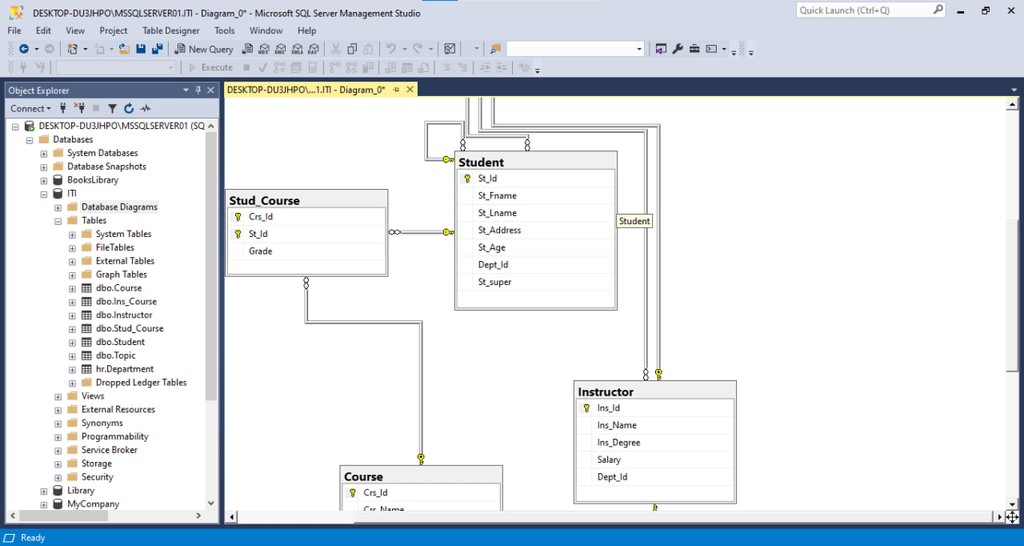Screen dimensions: 1024x546
Task: Click the Object Explorer Filter funnel icon
Action: (112, 108)
